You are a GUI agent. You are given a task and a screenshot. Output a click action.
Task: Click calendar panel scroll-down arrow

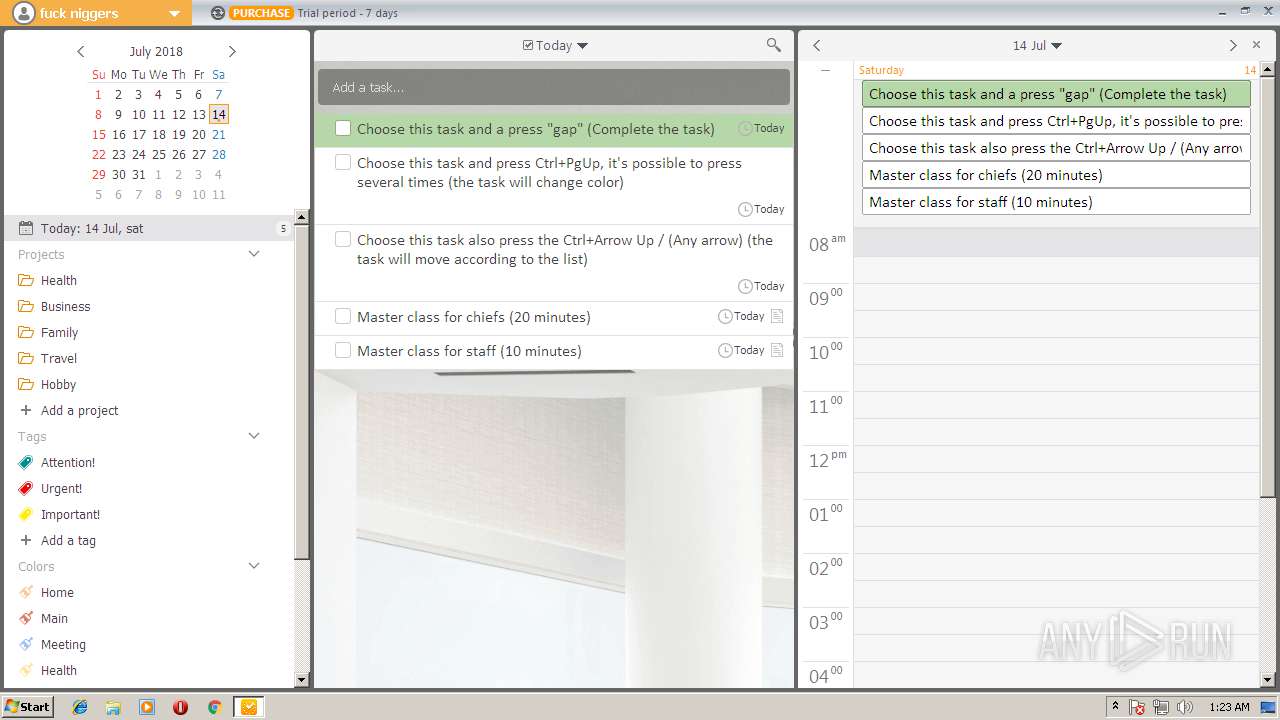(1268, 680)
